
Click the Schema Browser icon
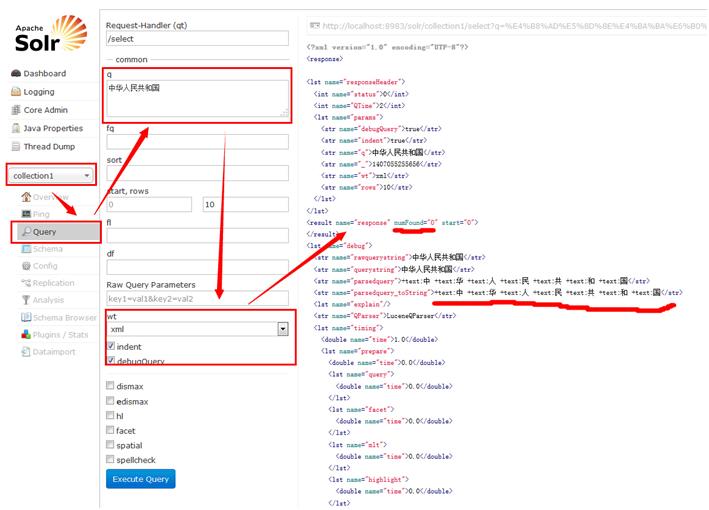26,317
